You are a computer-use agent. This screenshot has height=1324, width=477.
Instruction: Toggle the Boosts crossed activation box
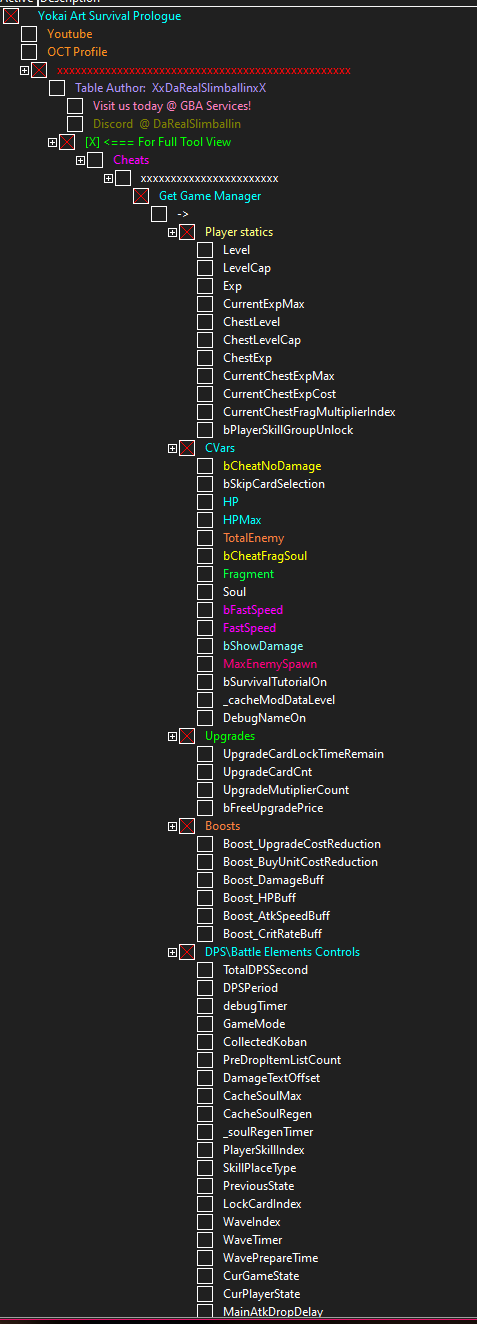(x=187, y=826)
